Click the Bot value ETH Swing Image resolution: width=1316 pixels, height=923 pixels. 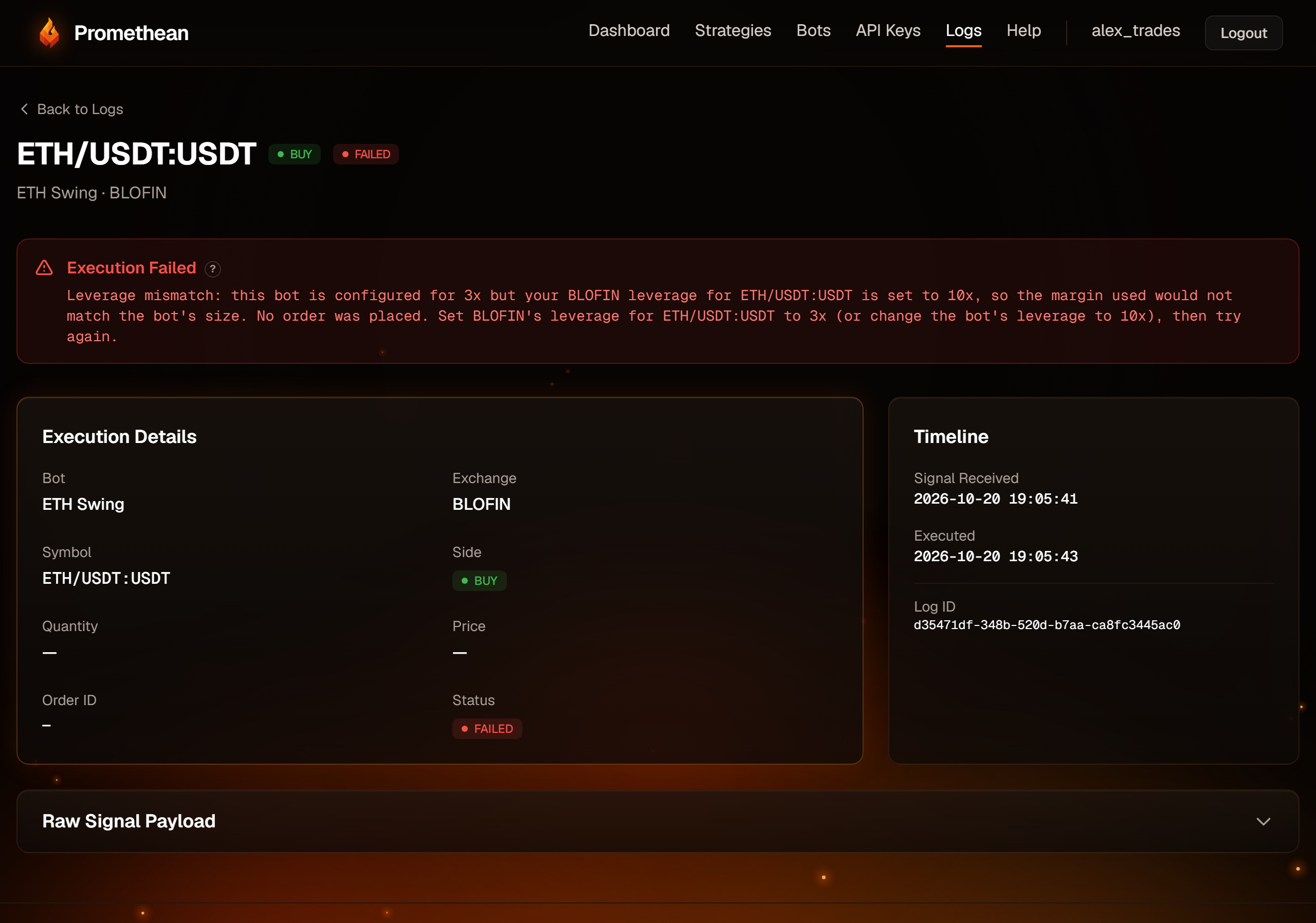(x=83, y=504)
